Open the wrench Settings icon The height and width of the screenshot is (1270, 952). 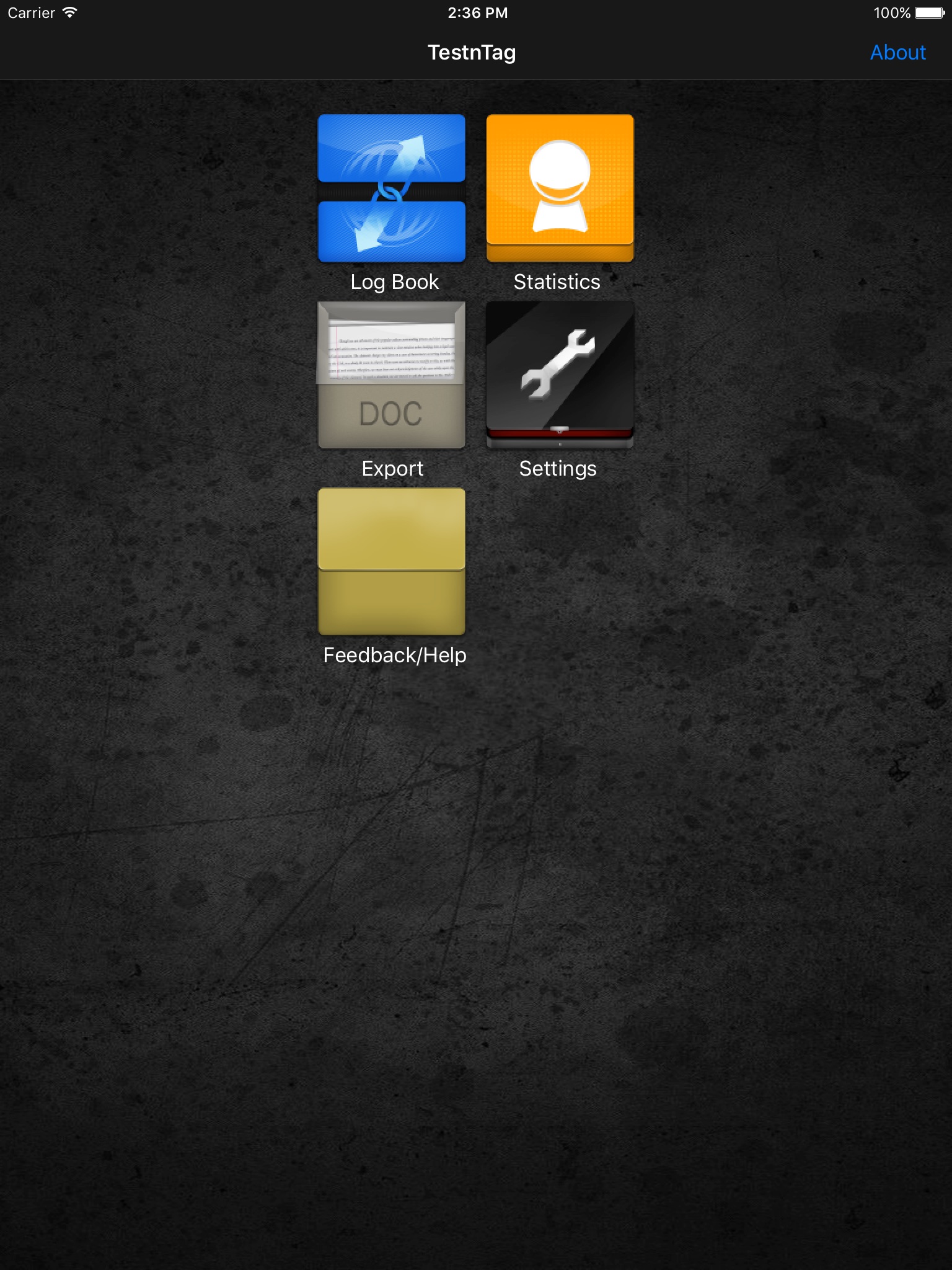[x=560, y=375]
